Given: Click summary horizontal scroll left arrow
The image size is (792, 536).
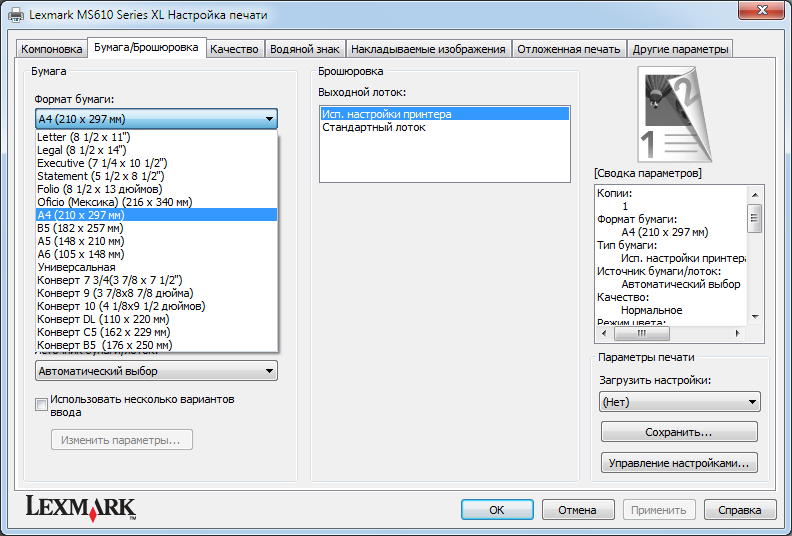Looking at the screenshot, I should tap(605, 333).
